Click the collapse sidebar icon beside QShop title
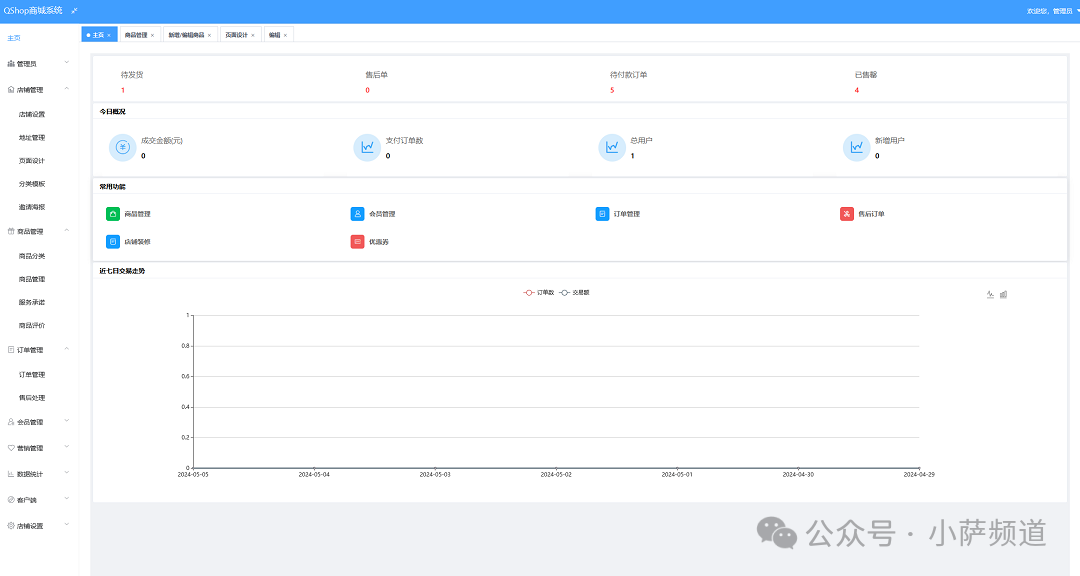Screen dimensions: 1080x576 (x=74, y=11)
